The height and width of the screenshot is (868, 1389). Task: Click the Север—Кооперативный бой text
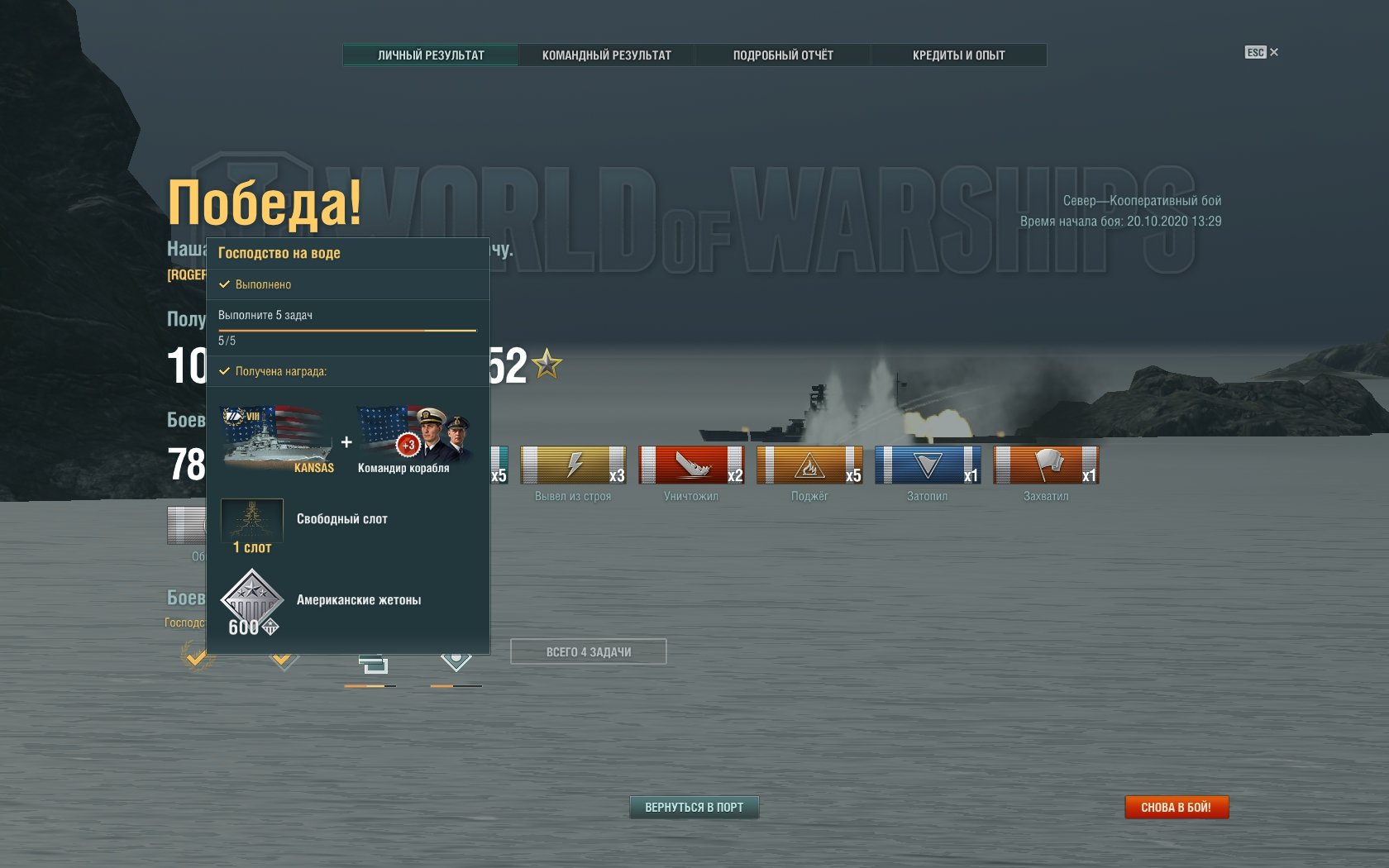[1142, 201]
